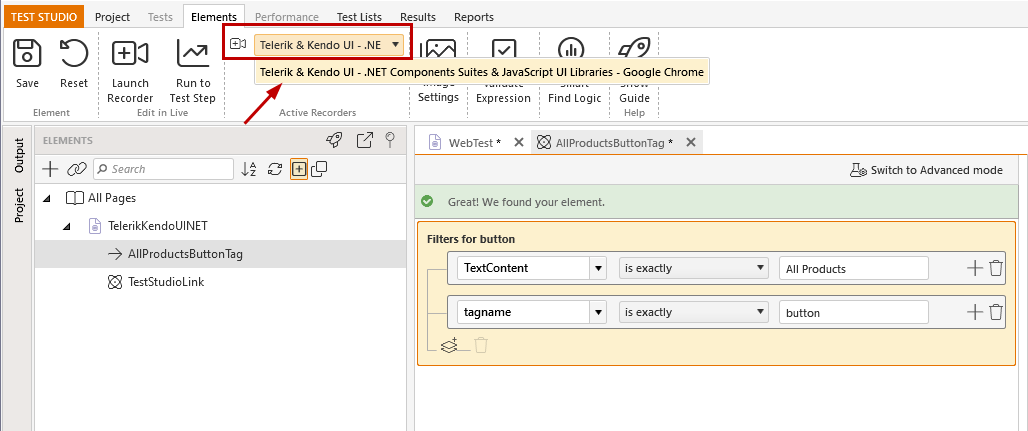Select the TelerikKendoUINET page
This screenshot has width=1028, height=431.
point(158,226)
